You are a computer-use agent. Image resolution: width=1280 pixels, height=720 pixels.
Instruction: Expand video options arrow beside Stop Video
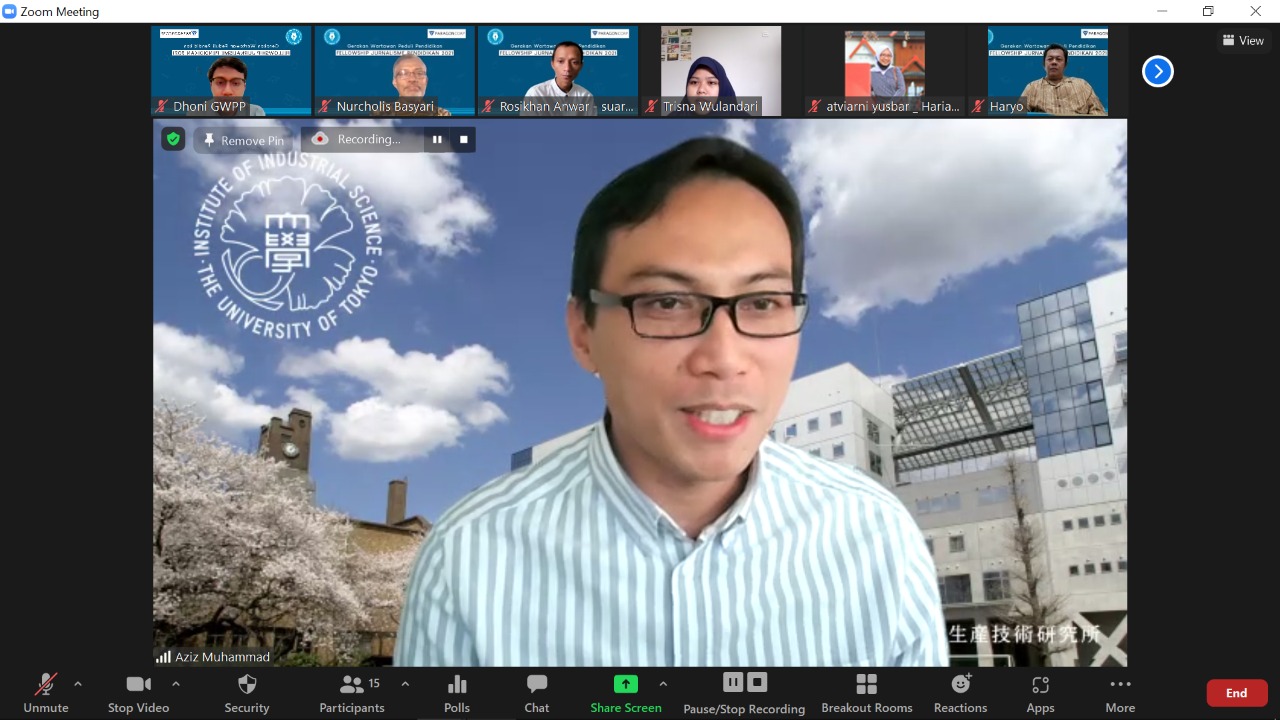(176, 684)
